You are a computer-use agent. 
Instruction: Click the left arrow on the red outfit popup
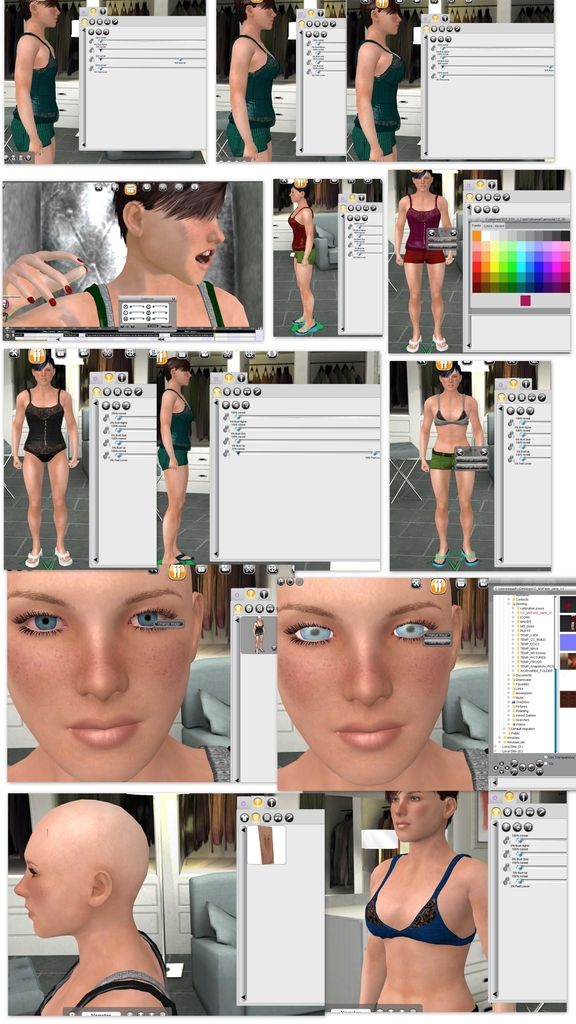click(x=432, y=233)
